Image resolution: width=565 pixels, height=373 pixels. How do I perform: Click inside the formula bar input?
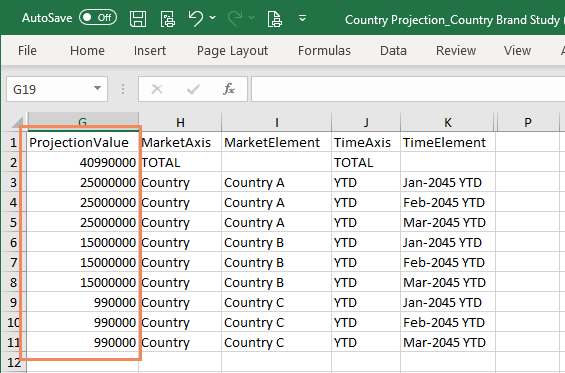point(408,89)
